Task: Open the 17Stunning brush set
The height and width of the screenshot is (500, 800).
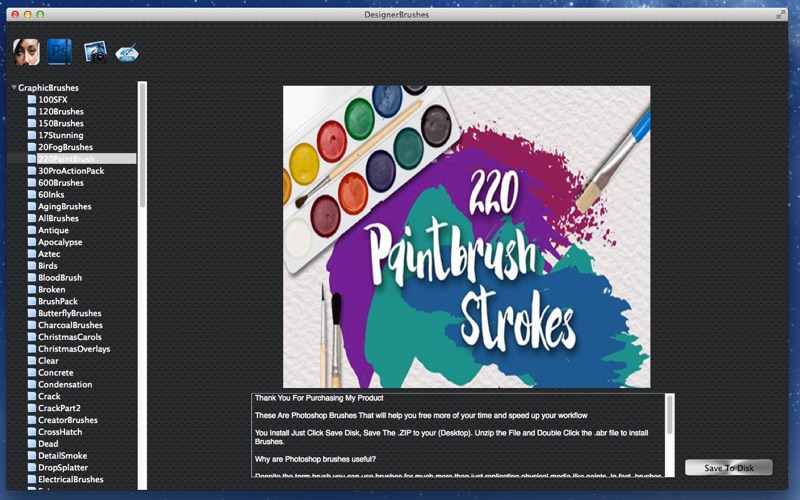Action: click(x=61, y=135)
